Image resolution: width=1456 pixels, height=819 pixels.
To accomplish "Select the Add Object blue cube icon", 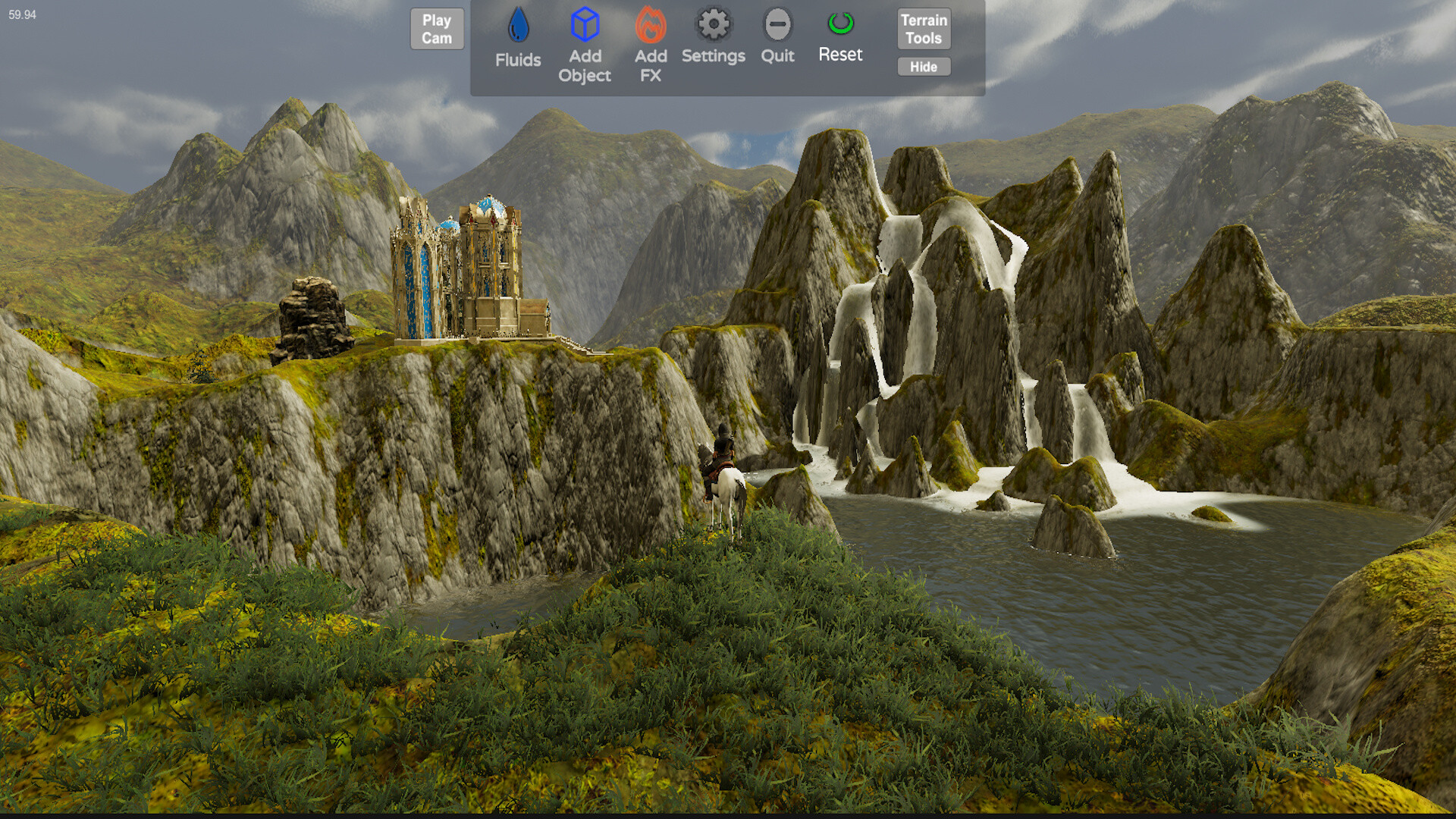I will click(584, 27).
